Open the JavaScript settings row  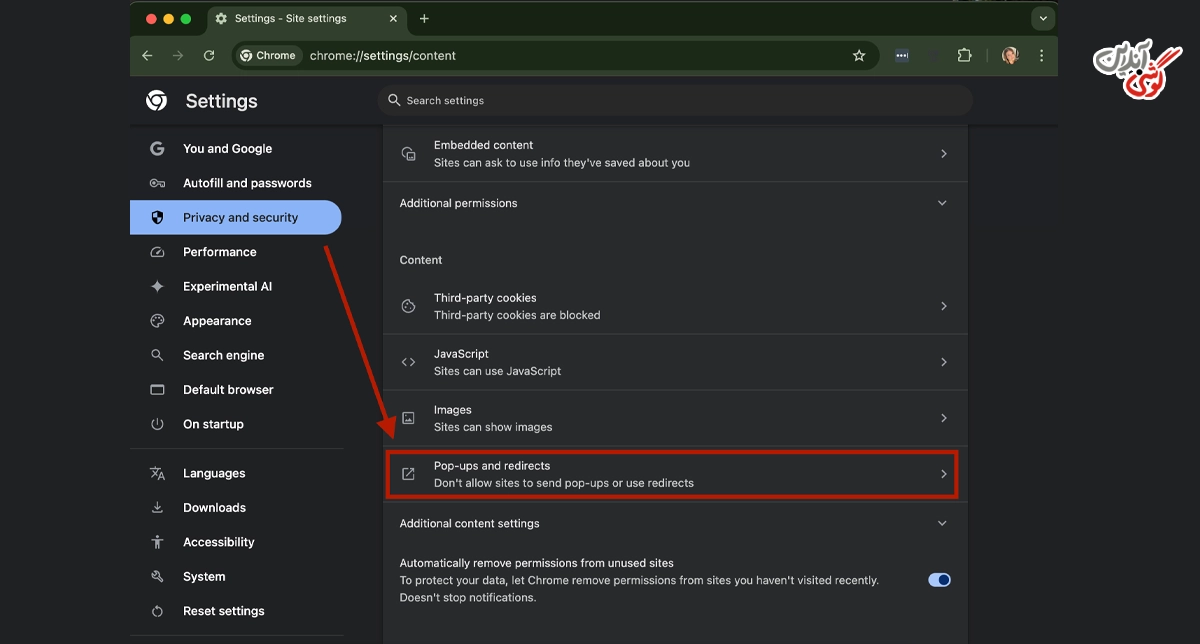pyautogui.click(x=675, y=362)
